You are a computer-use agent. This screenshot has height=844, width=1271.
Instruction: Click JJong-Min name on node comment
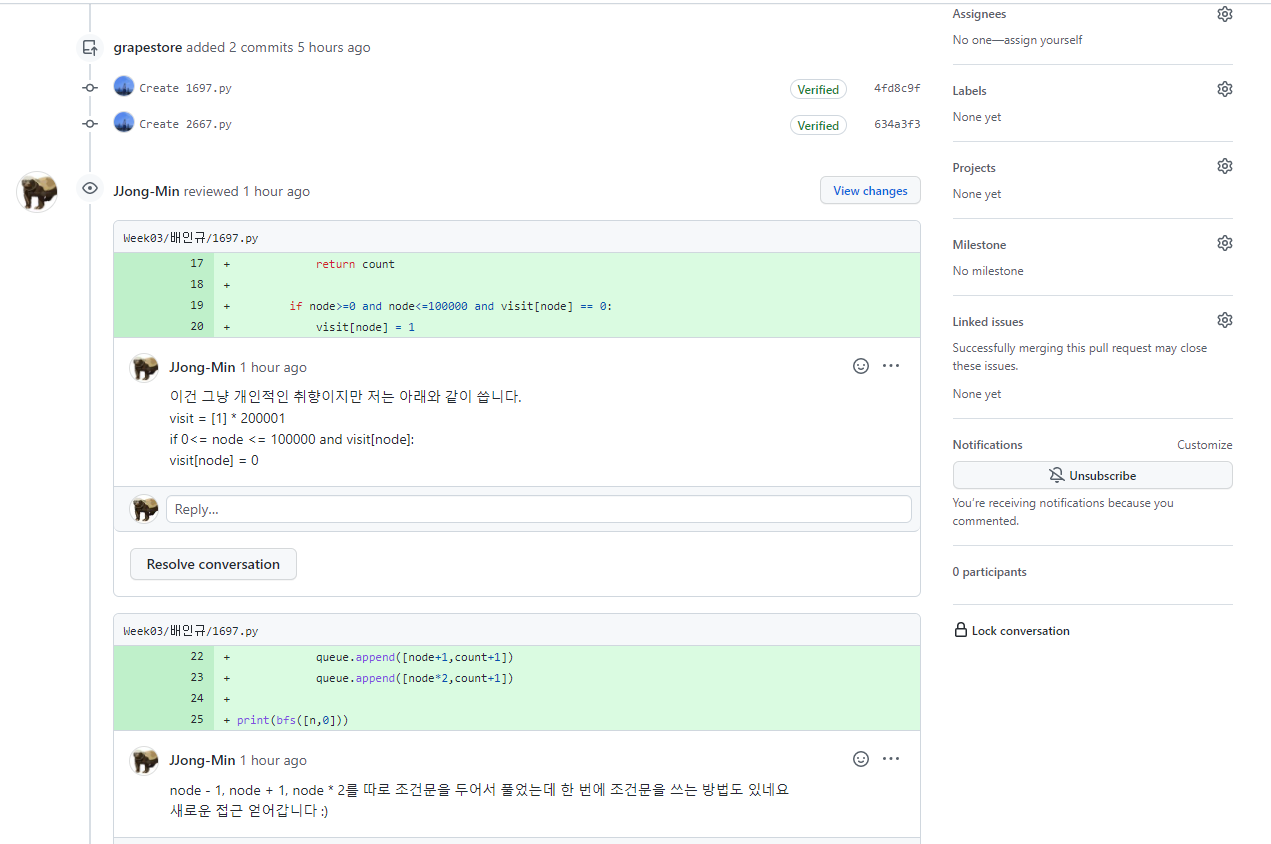pyautogui.click(x=202, y=760)
